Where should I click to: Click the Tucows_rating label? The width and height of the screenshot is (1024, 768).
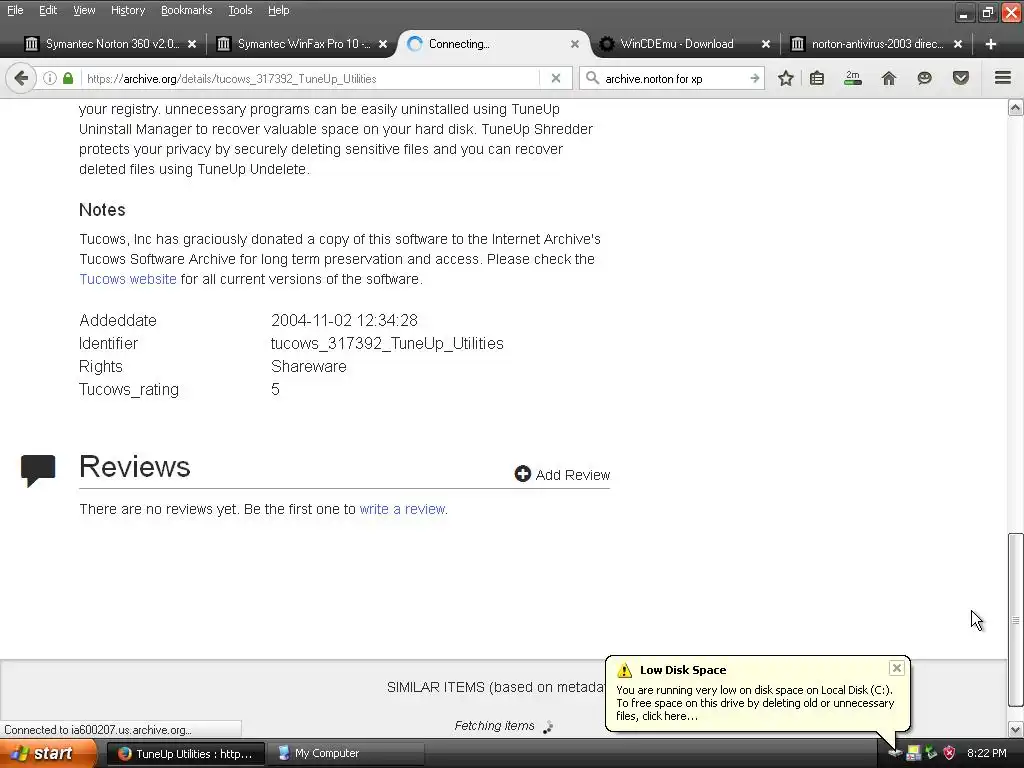[129, 390]
